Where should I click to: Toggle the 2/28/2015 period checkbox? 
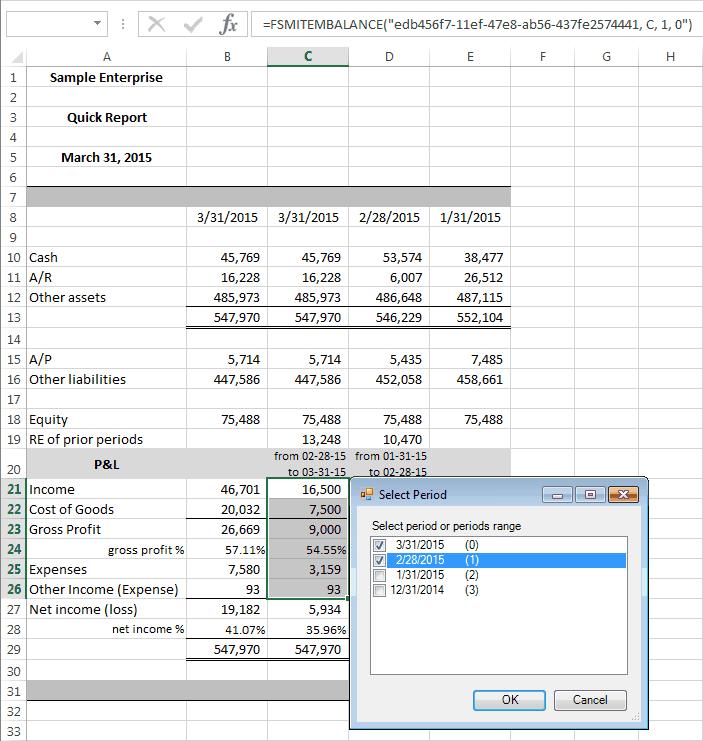pos(379,560)
